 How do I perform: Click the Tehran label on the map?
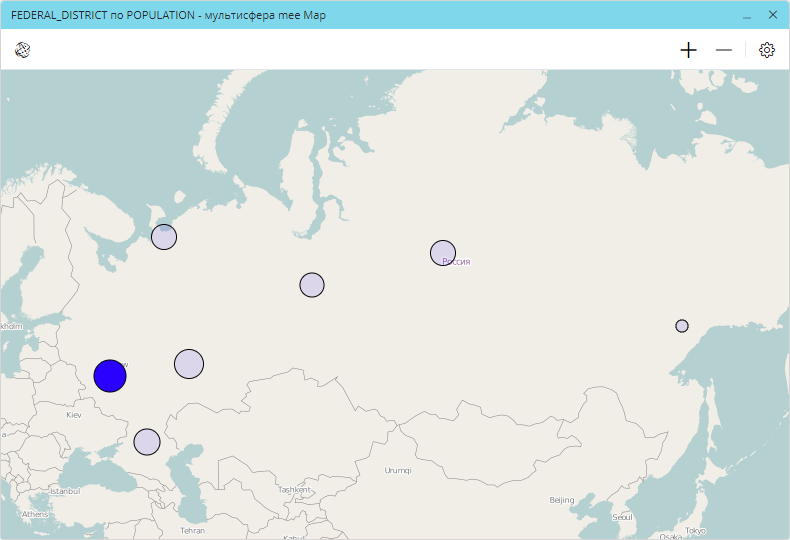tap(192, 531)
